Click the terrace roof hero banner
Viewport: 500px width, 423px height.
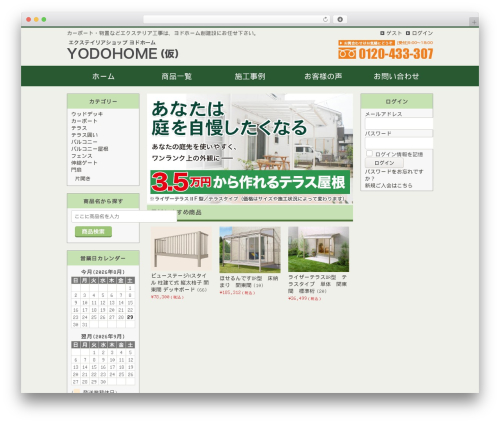(x=250, y=148)
